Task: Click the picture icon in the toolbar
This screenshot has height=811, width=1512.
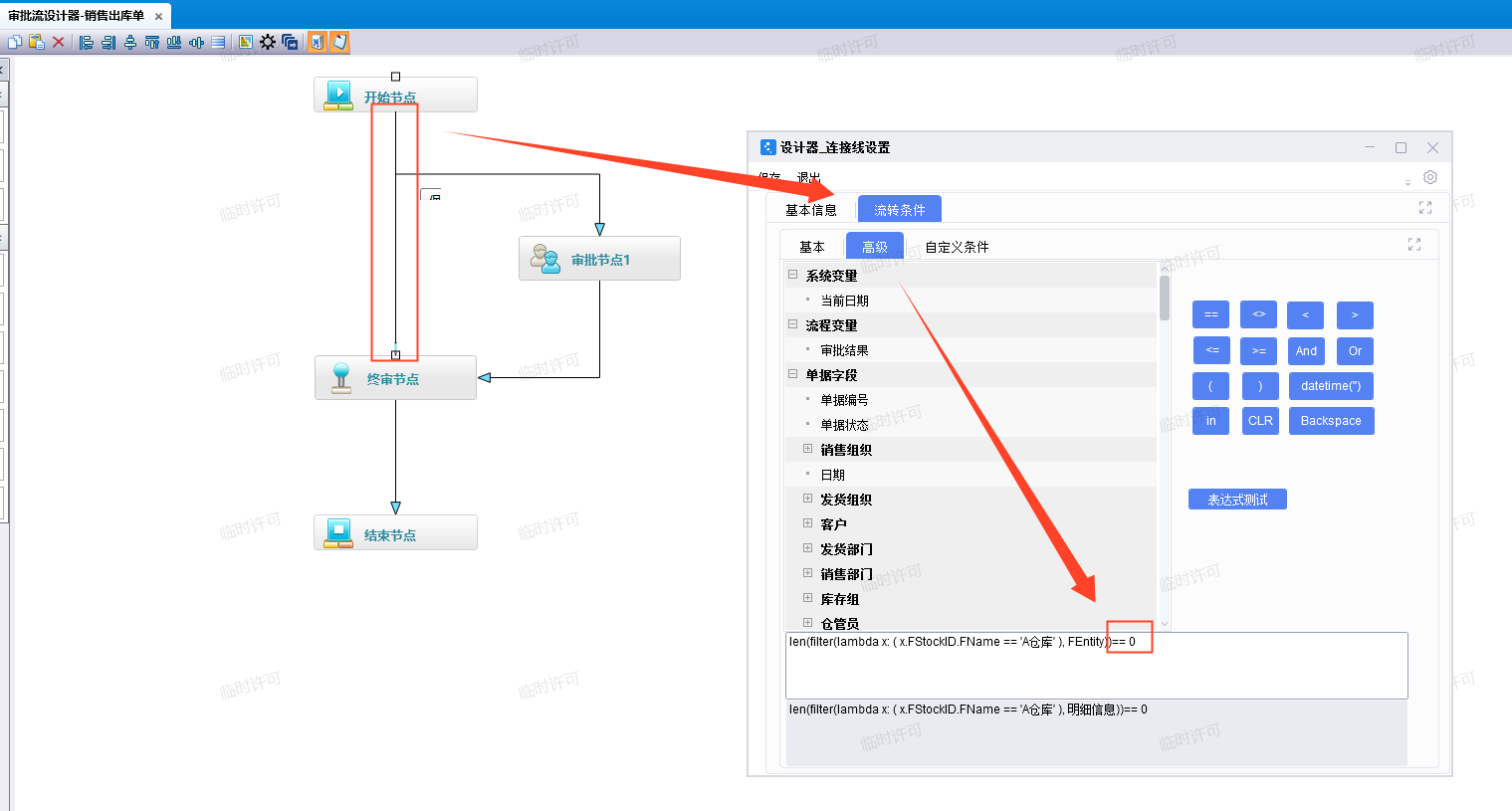Action: pyautogui.click(x=245, y=42)
